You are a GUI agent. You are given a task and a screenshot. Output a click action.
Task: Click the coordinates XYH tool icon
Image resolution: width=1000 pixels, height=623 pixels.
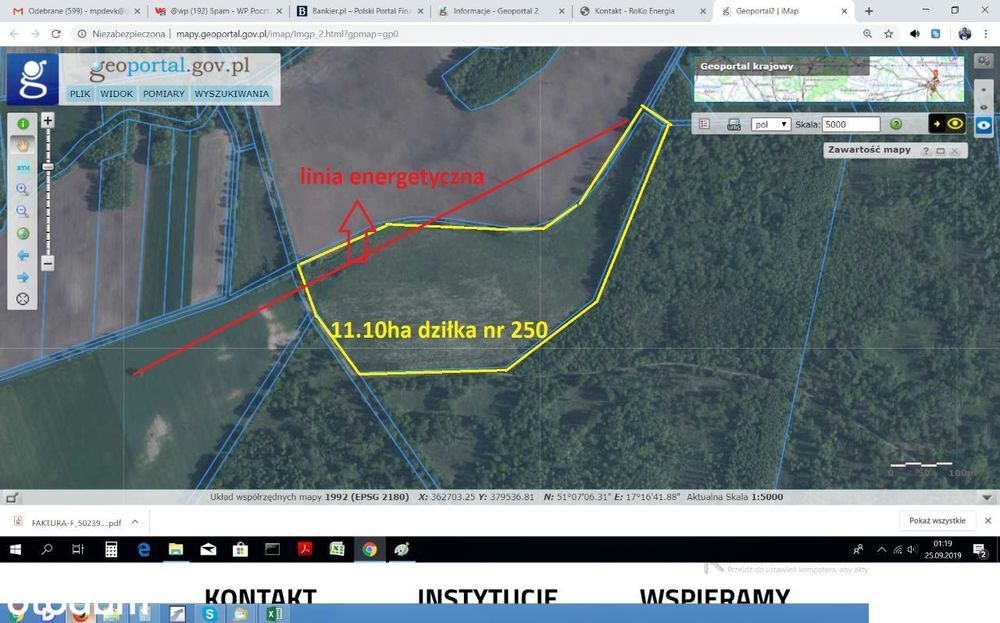[x=23, y=167]
